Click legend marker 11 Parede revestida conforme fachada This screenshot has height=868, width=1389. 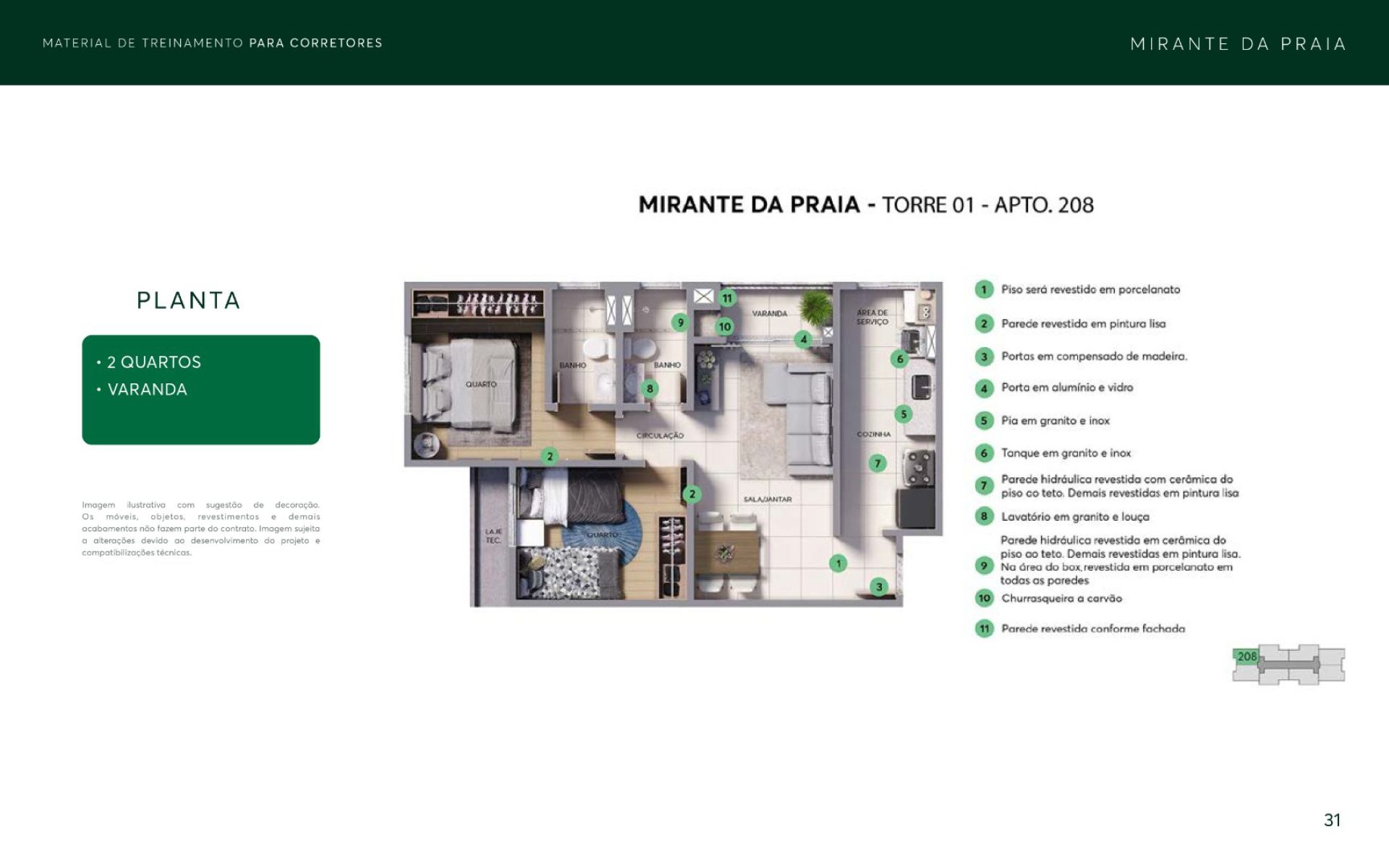(984, 629)
